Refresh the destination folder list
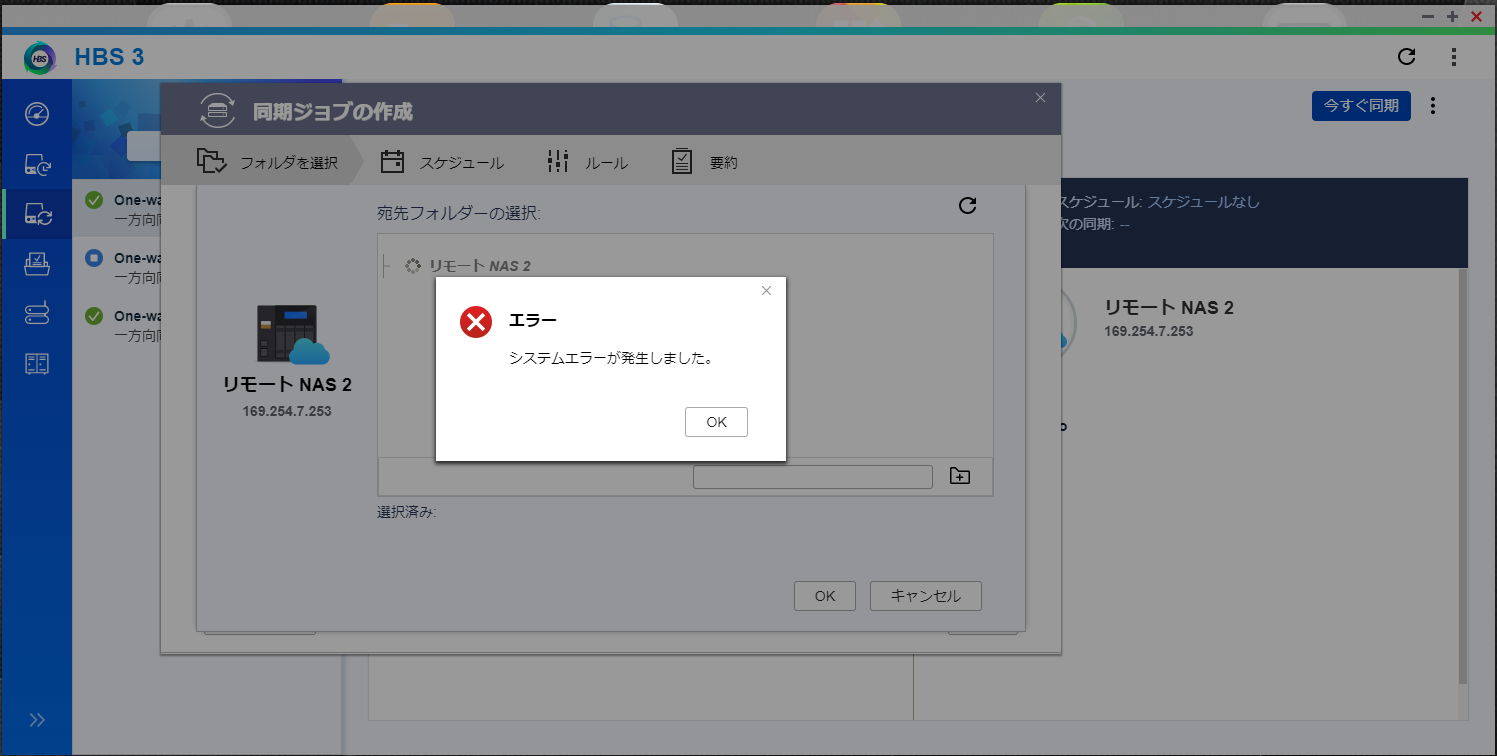Screen dimensions: 1497x756 (967, 206)
